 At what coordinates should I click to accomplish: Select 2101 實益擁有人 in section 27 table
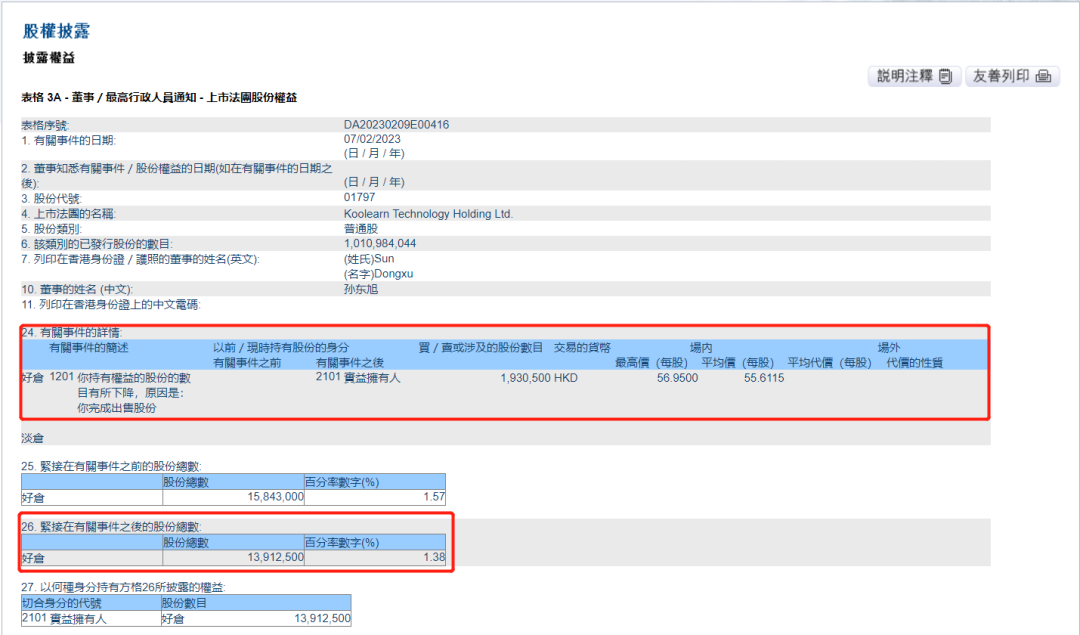point(64,618)
